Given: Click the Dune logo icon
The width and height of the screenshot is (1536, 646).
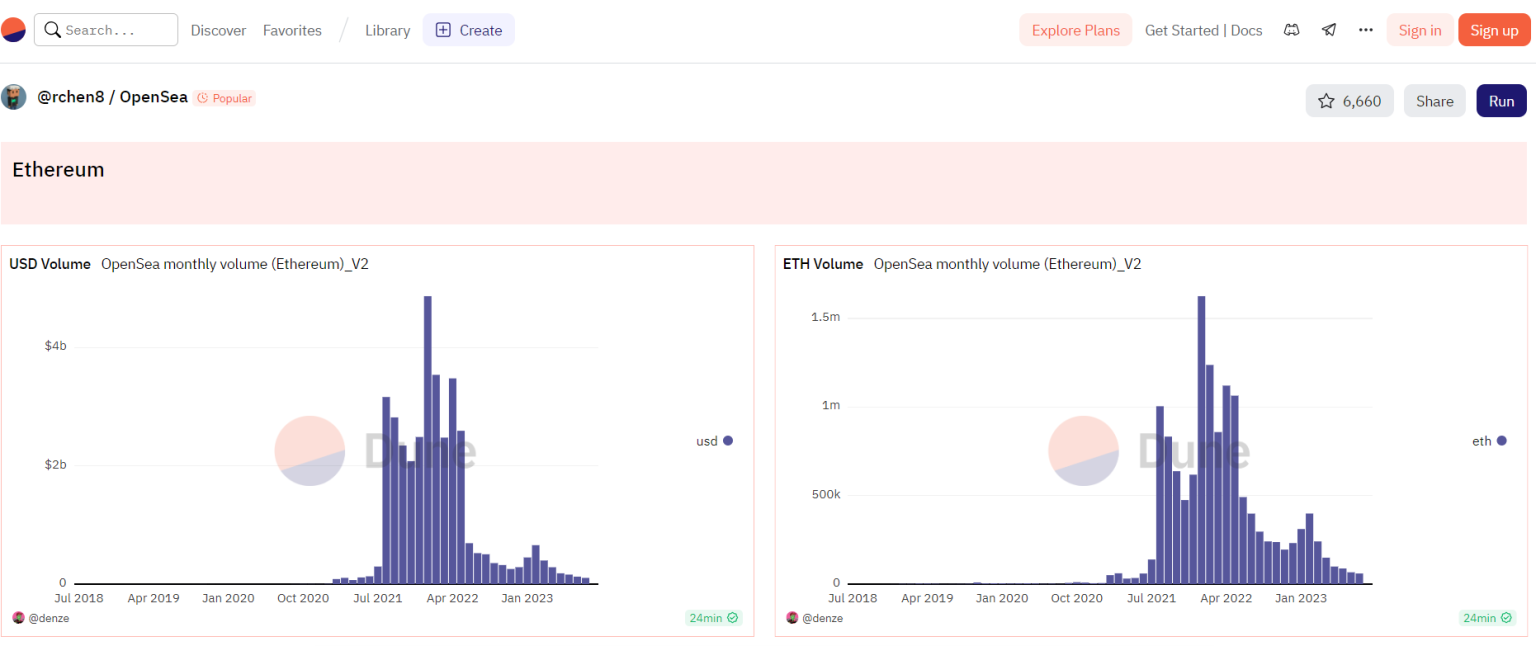Looking at the screenshot, I should point(13,30).
